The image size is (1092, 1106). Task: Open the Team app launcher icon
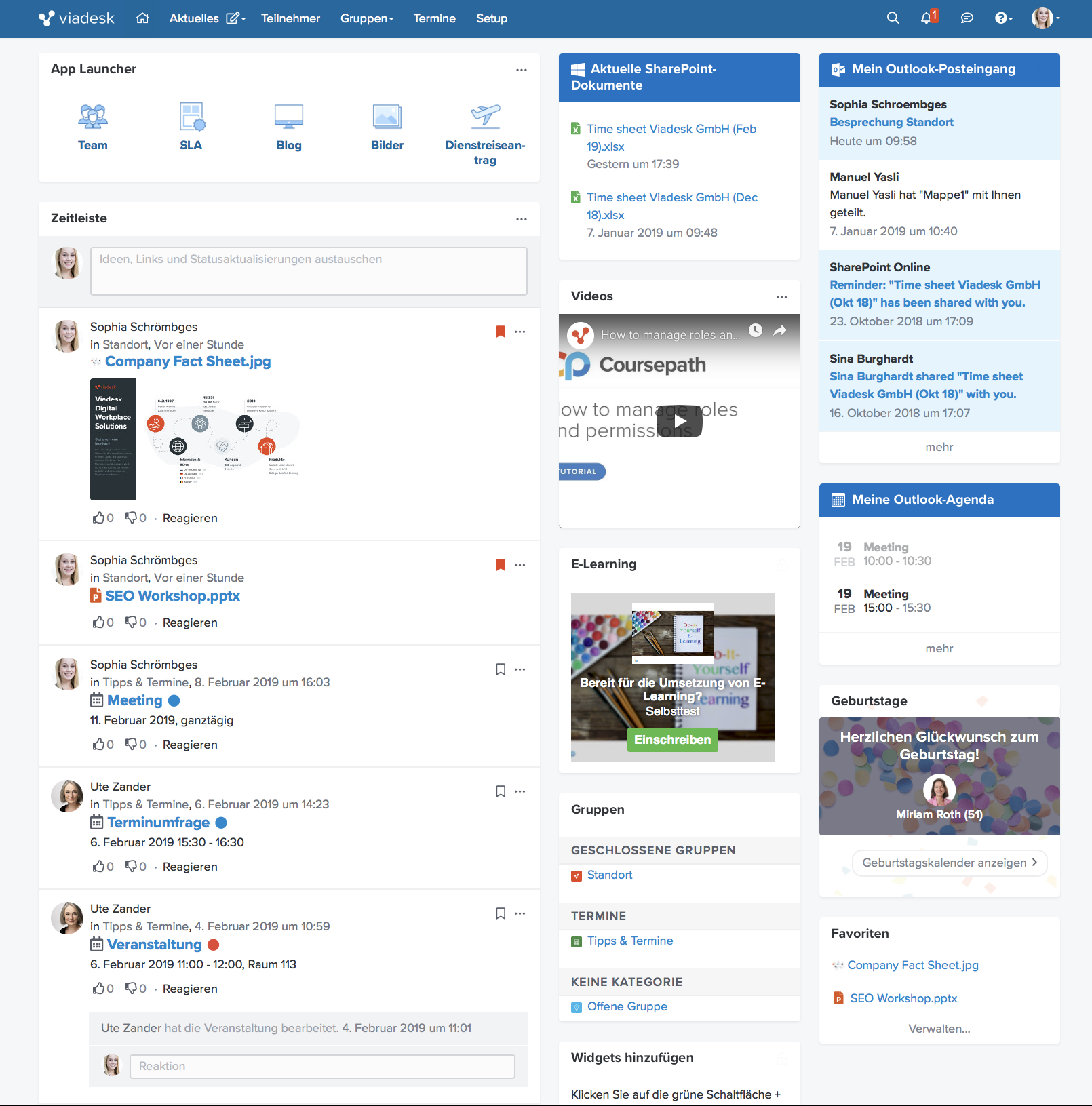tap(93, 118)
